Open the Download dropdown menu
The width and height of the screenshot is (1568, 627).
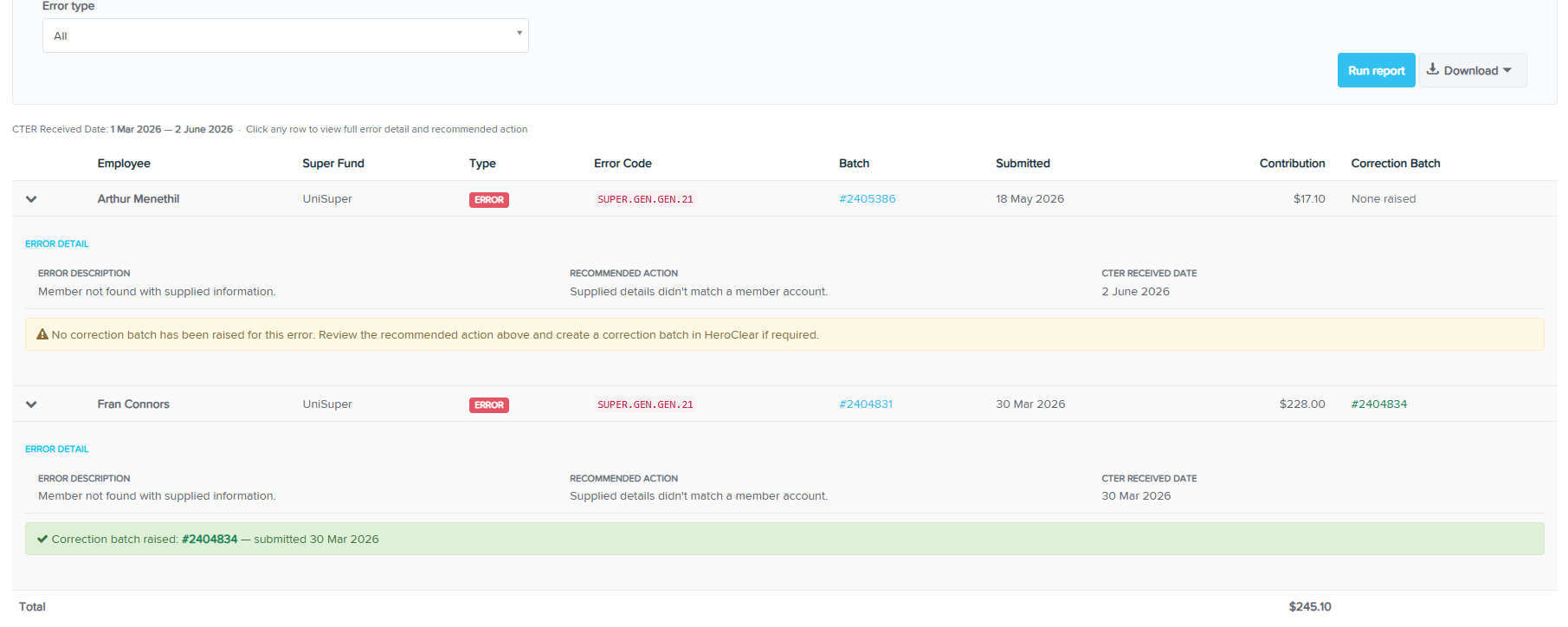pos(1472,70)
